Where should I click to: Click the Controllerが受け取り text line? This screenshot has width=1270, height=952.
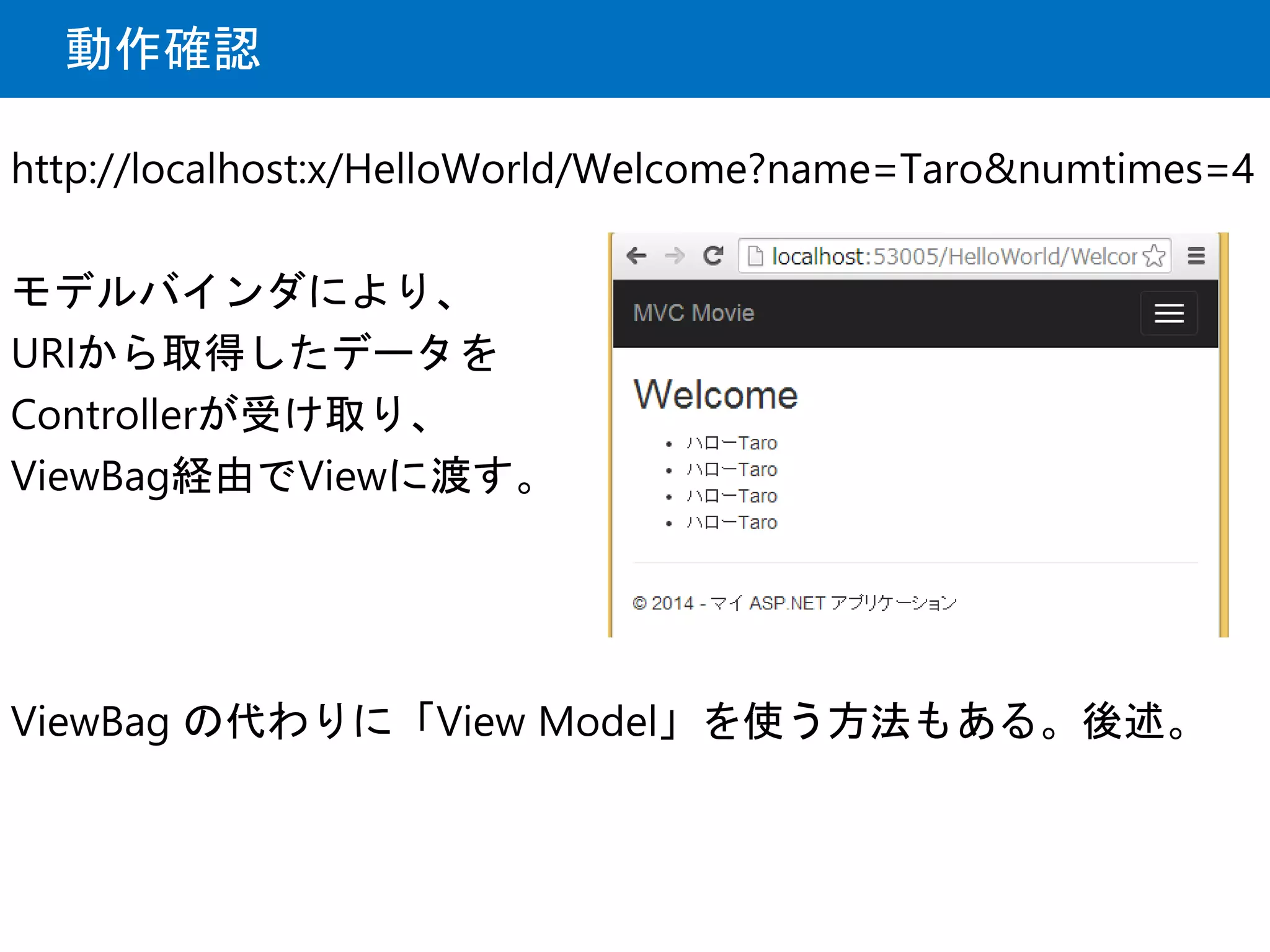(221, 414)
